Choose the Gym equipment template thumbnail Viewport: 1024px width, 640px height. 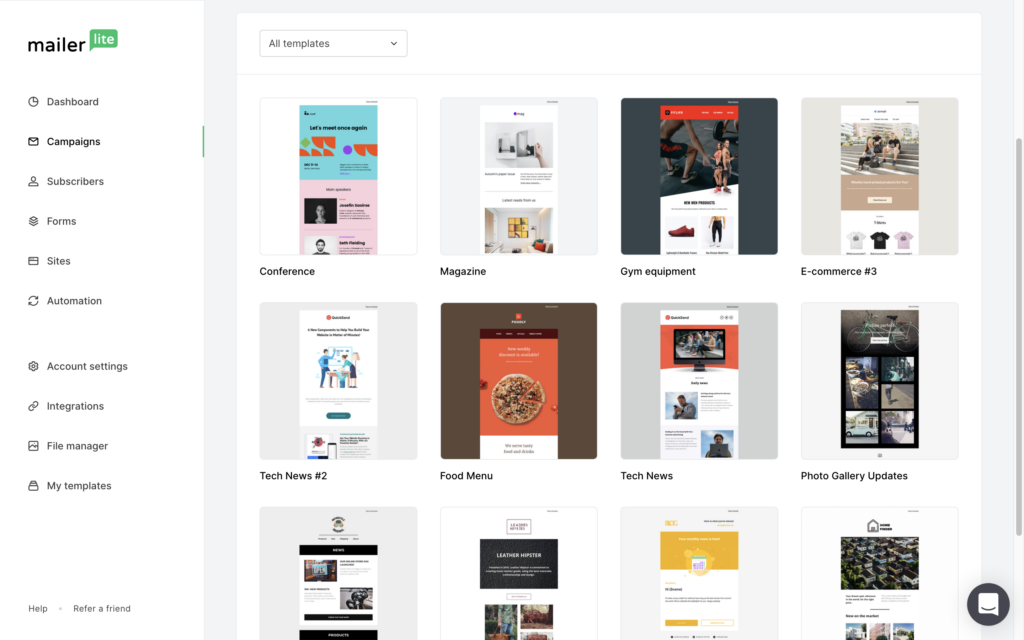pyautogui.click(x=699, y=176)
